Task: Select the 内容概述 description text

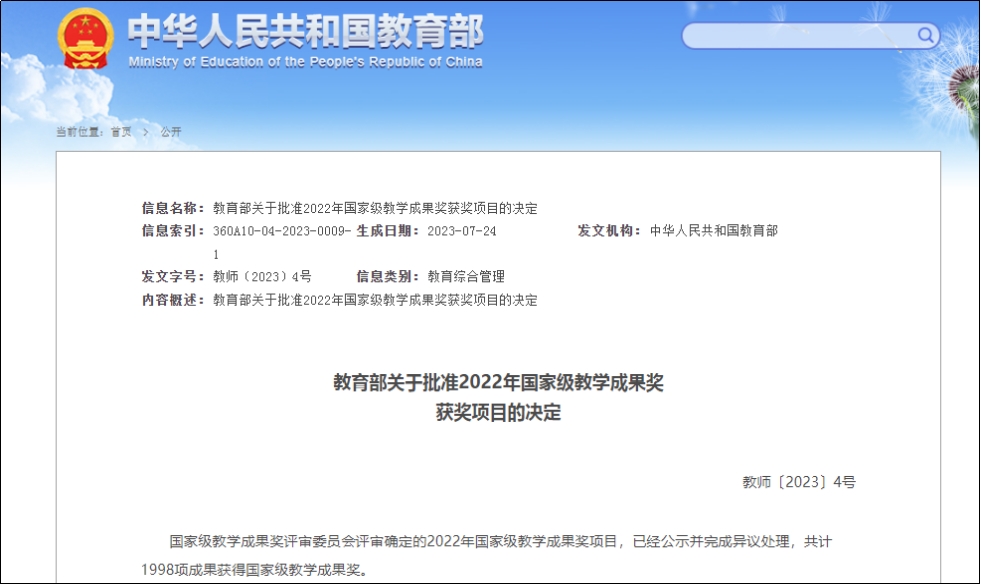Action: 375,300
